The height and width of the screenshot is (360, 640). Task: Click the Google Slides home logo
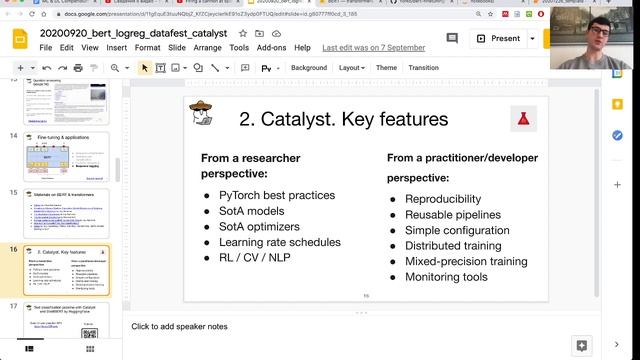pos(20,39)
